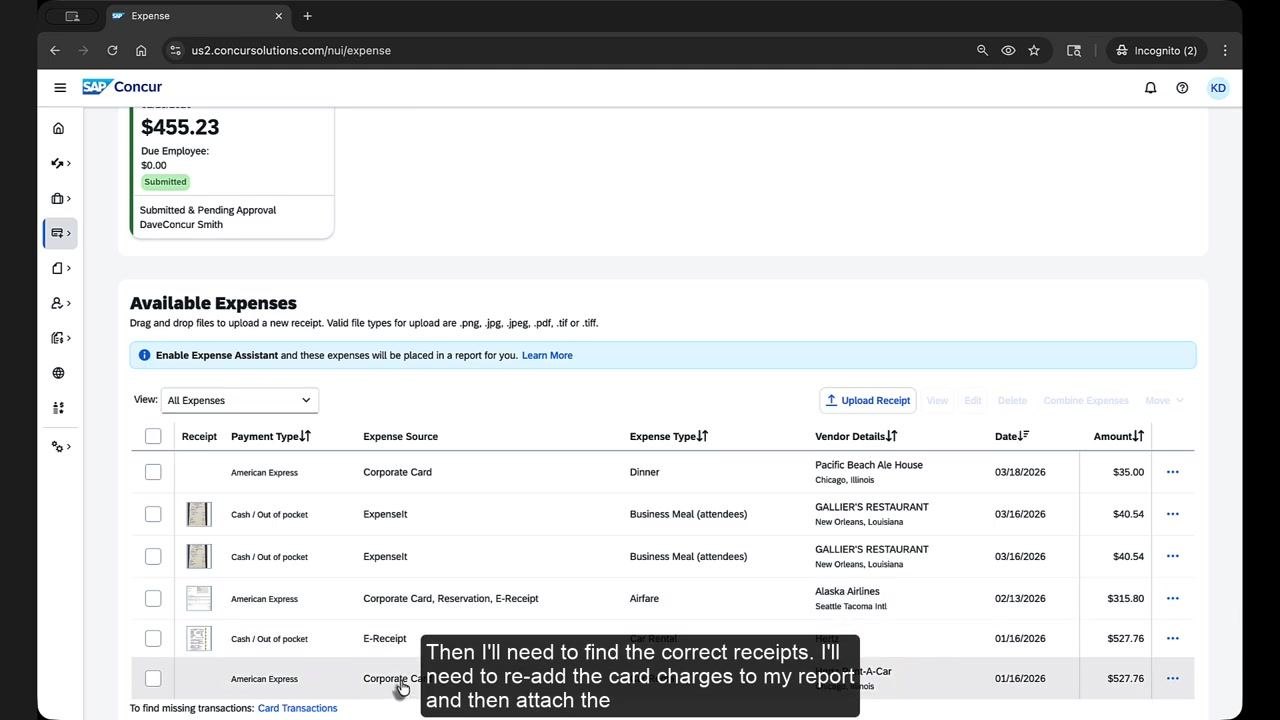Go to browser home page icon
The image size is (1280, 720).
point(141,50)
